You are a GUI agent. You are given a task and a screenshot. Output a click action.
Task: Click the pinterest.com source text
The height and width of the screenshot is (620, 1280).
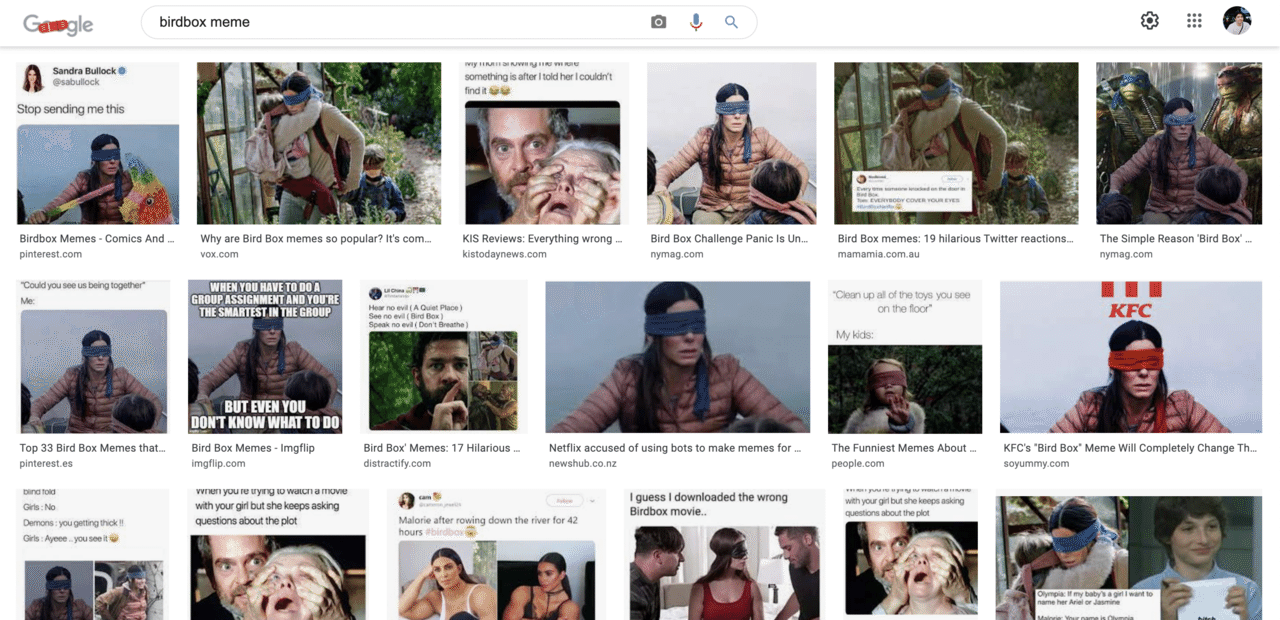pos(53,254)
